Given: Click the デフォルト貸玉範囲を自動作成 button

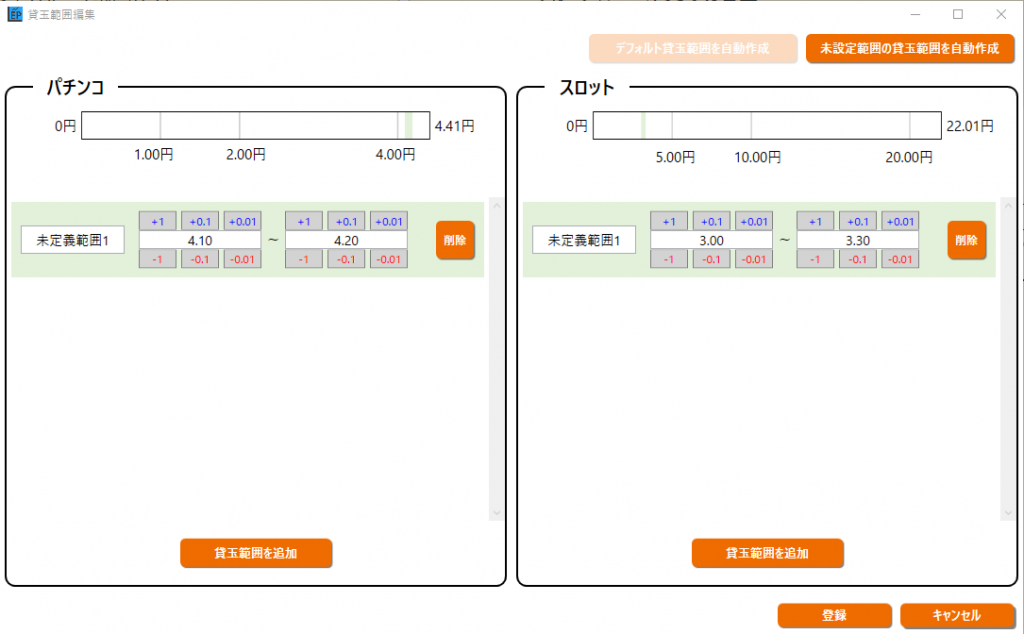Looking at the screenshot, I should (x=693, y=48).
